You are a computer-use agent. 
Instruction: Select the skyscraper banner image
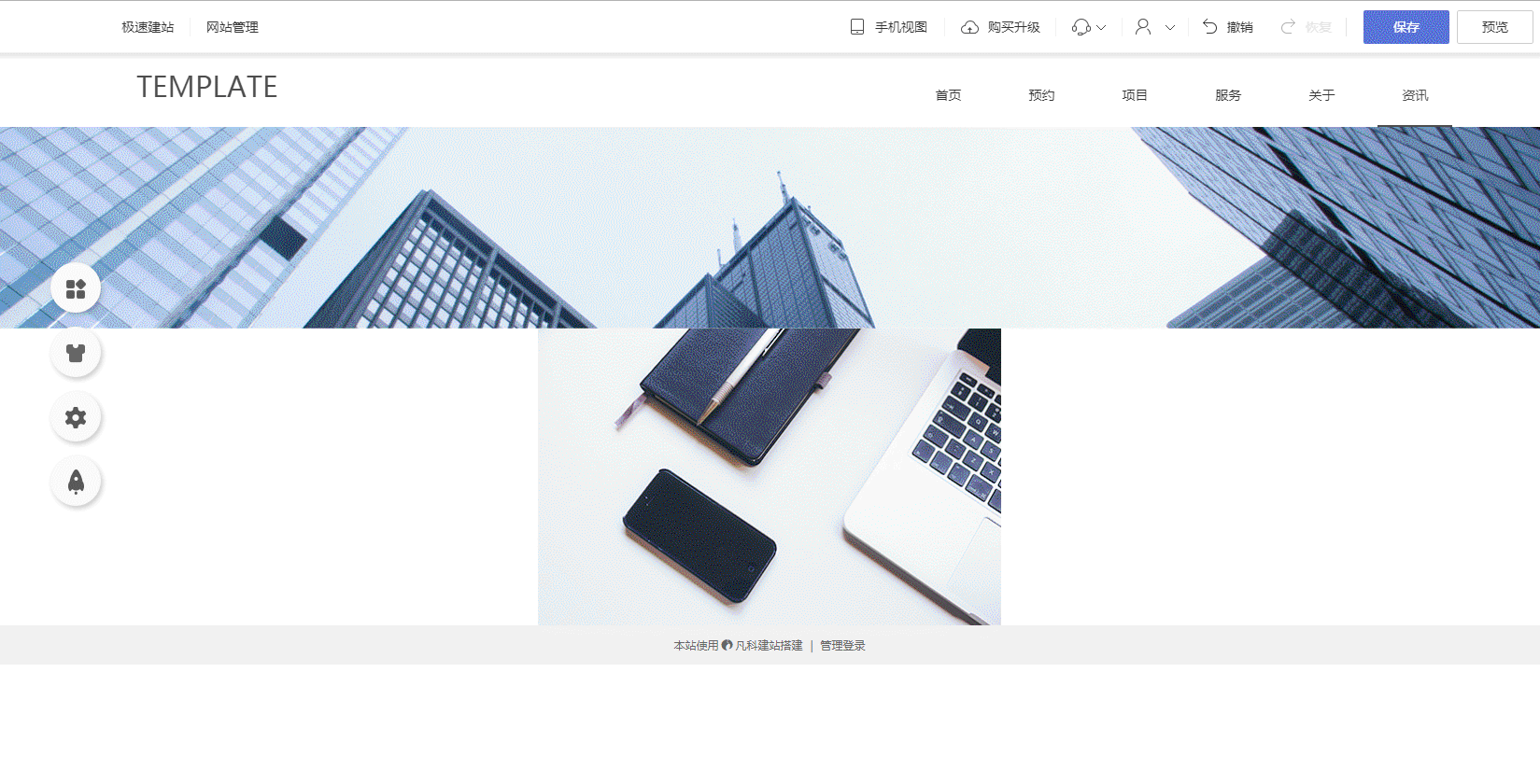(x=770, y=228)
